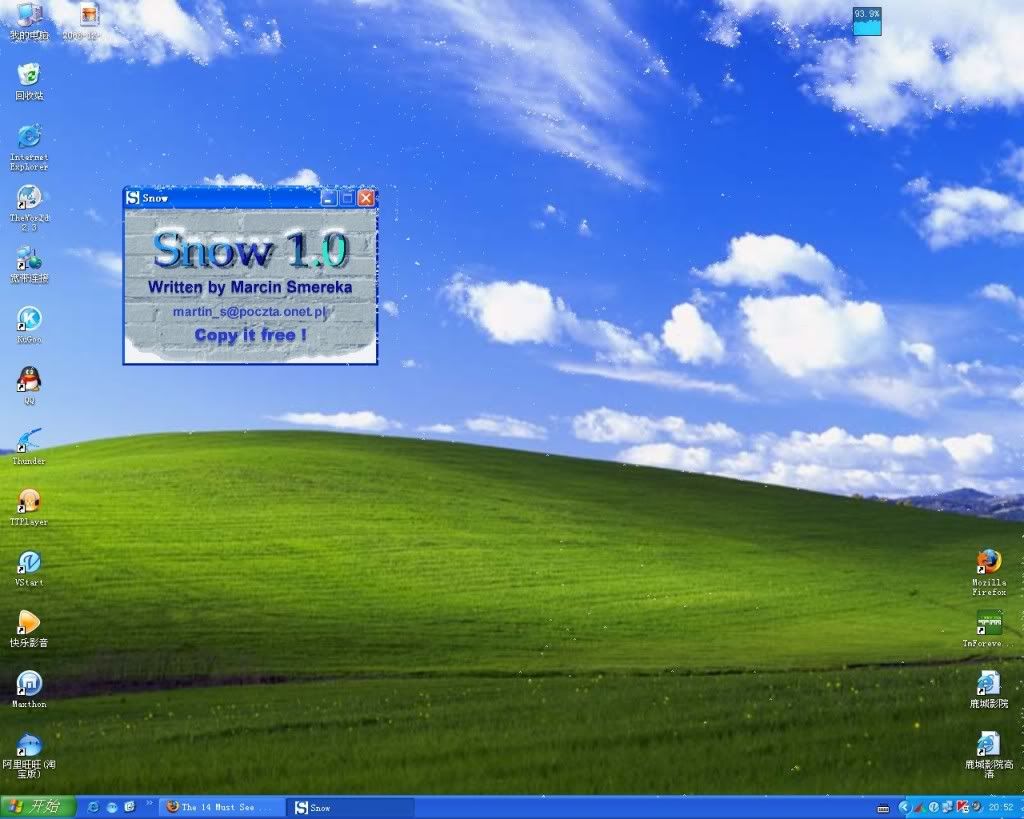Expand hidden tray icons arrow
1024x819 pixels.
(904, 807)
